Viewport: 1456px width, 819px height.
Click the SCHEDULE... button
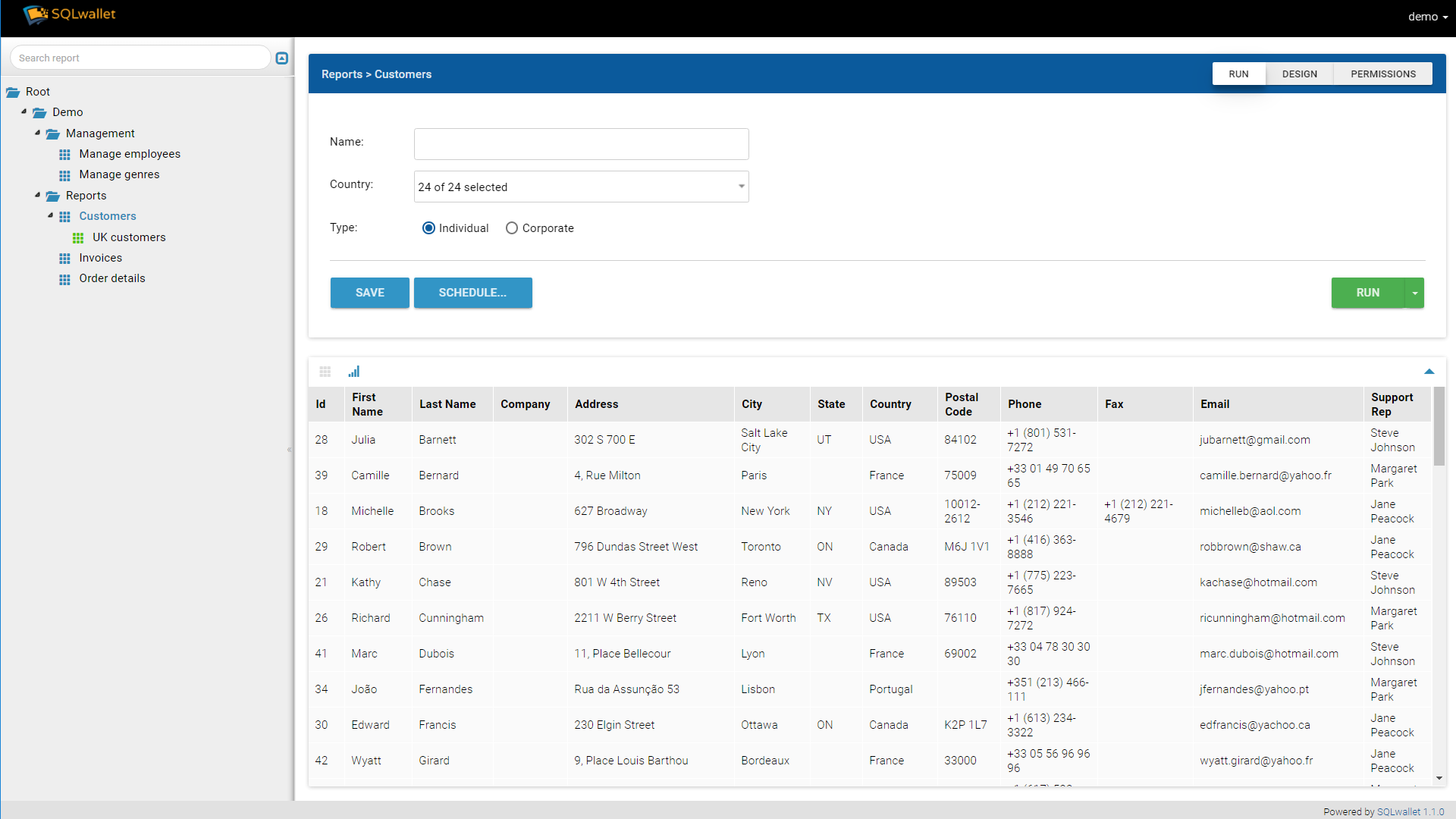[472, 293]
